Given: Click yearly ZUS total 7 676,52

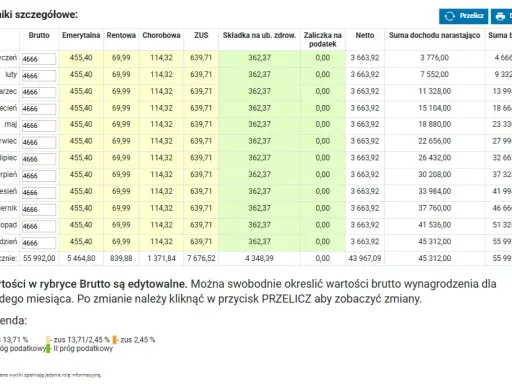Looking at the screenshot, I should click(201, 258).
